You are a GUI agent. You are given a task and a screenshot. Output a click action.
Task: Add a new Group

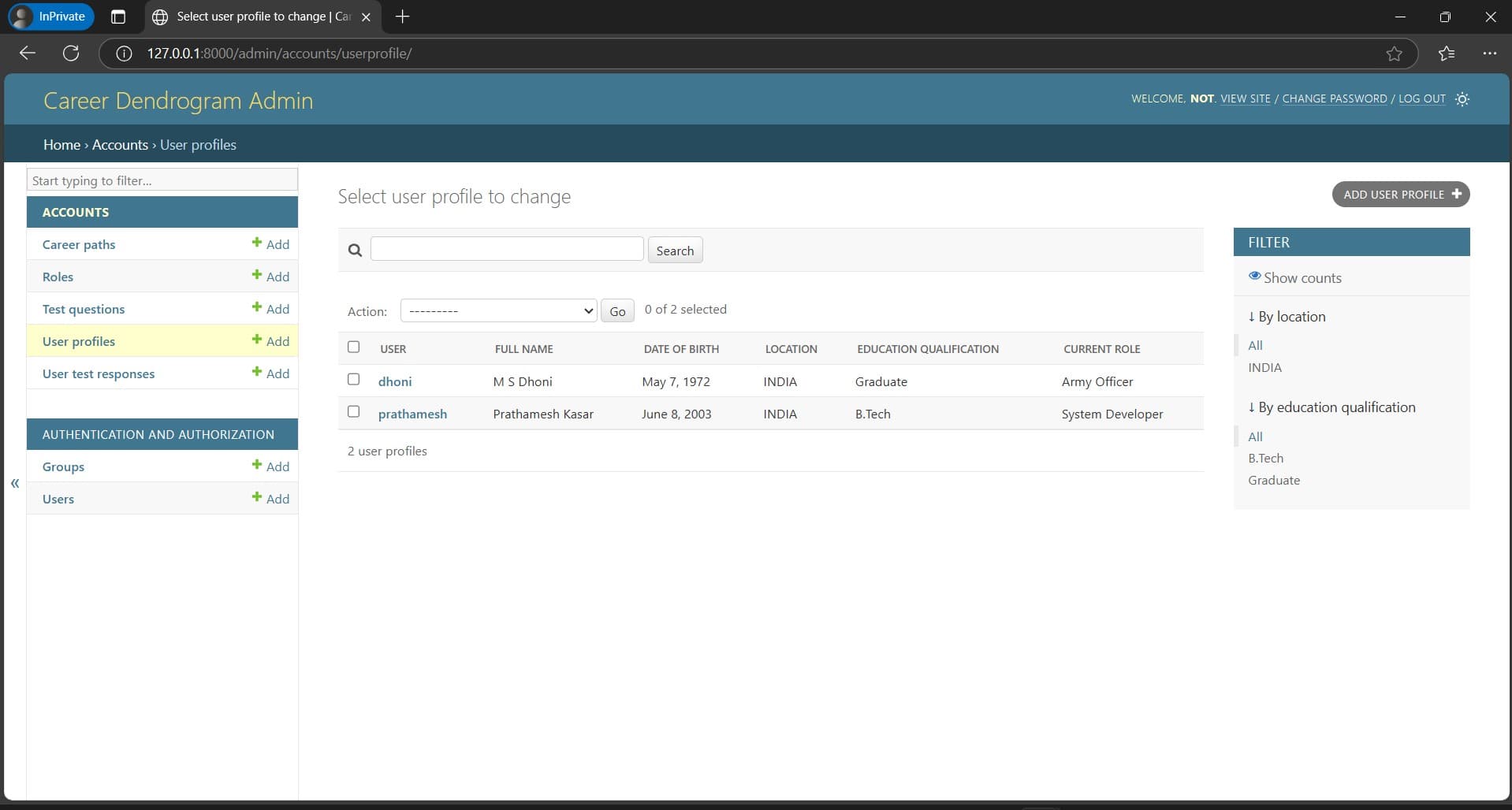(270, 466)
